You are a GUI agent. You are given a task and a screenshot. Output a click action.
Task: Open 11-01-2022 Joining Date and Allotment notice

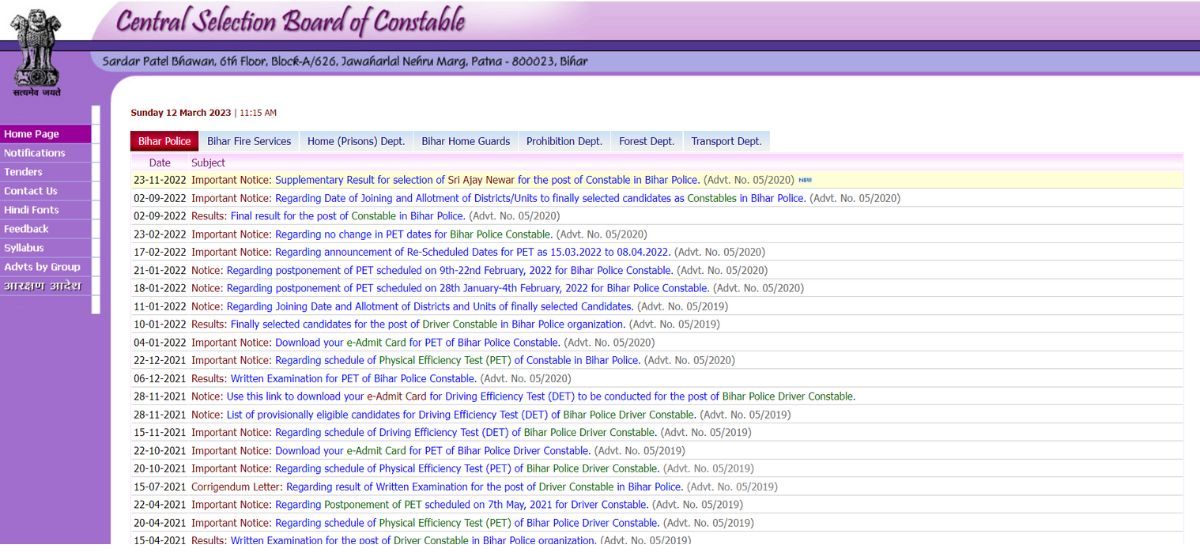(430, 306)
